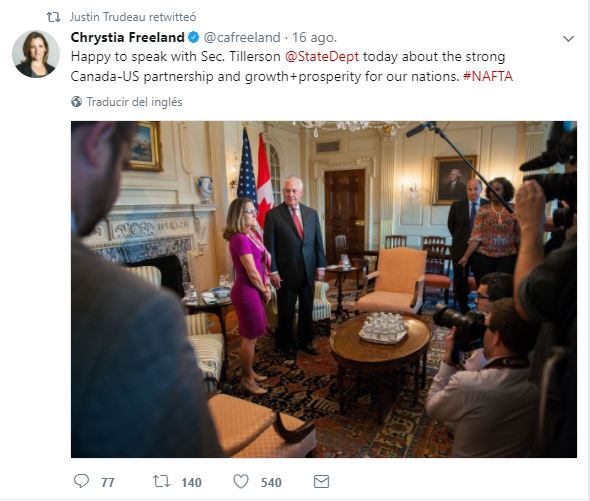This screenshot has height=501, width=590.
Task: Expand the tweet options chevron
Action: [x=568, y=38]
